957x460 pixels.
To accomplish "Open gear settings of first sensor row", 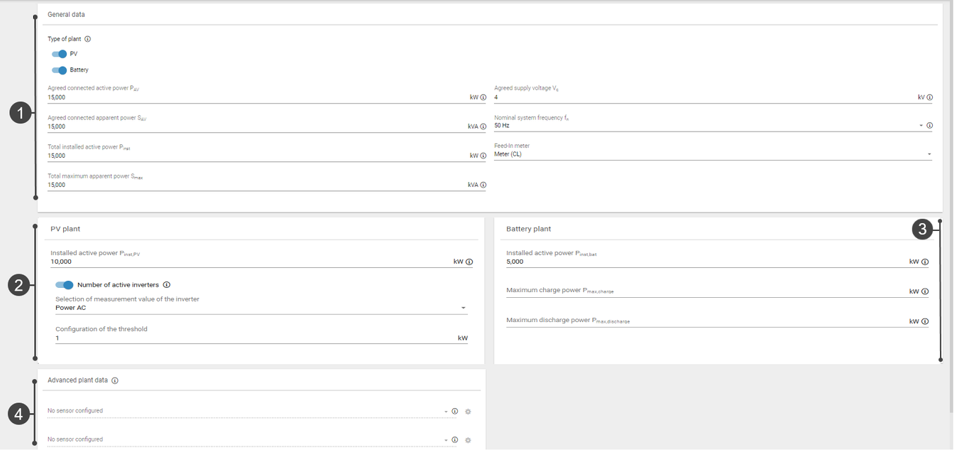I will coord(468,412).
